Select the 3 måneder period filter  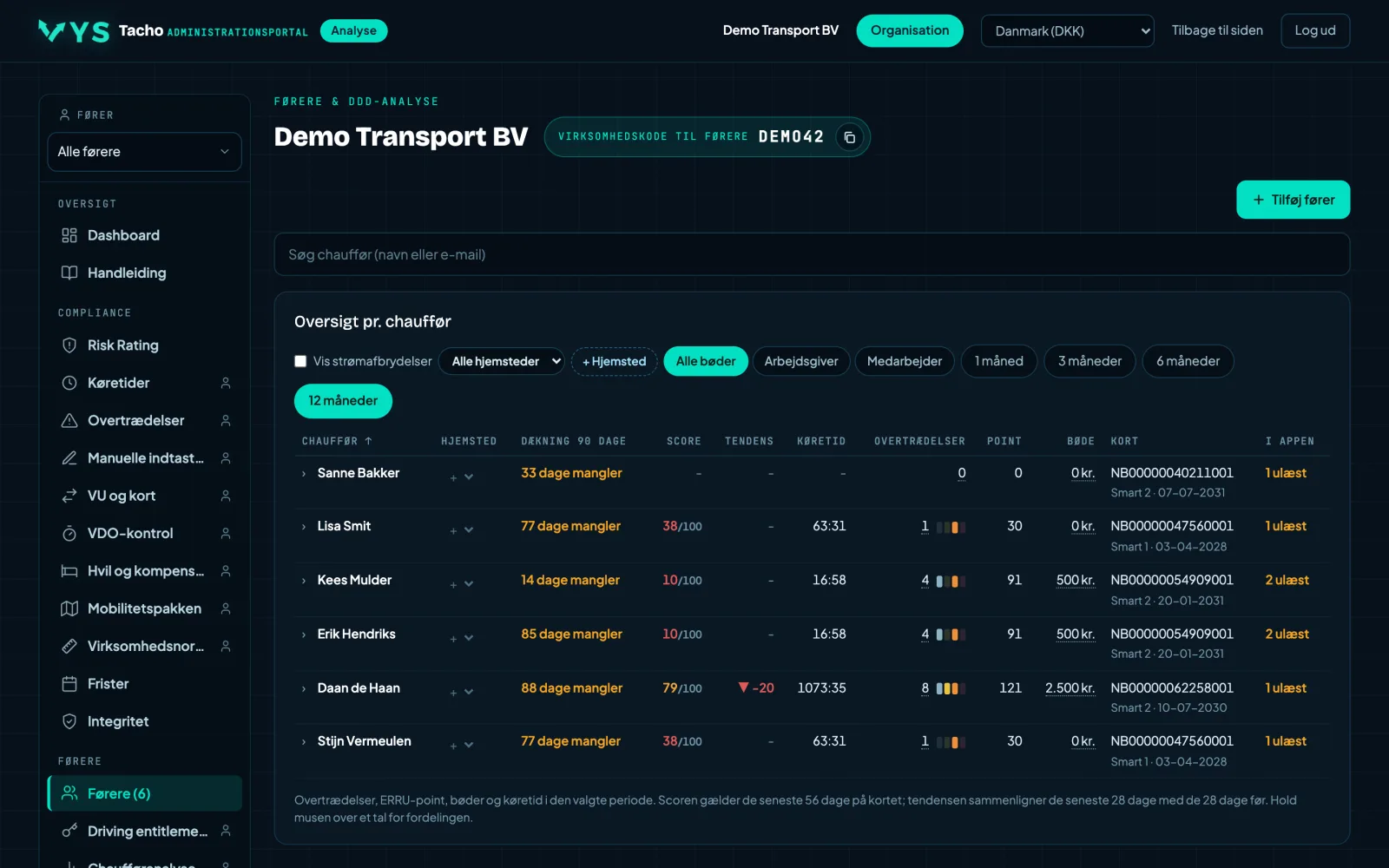[1089, 361]
